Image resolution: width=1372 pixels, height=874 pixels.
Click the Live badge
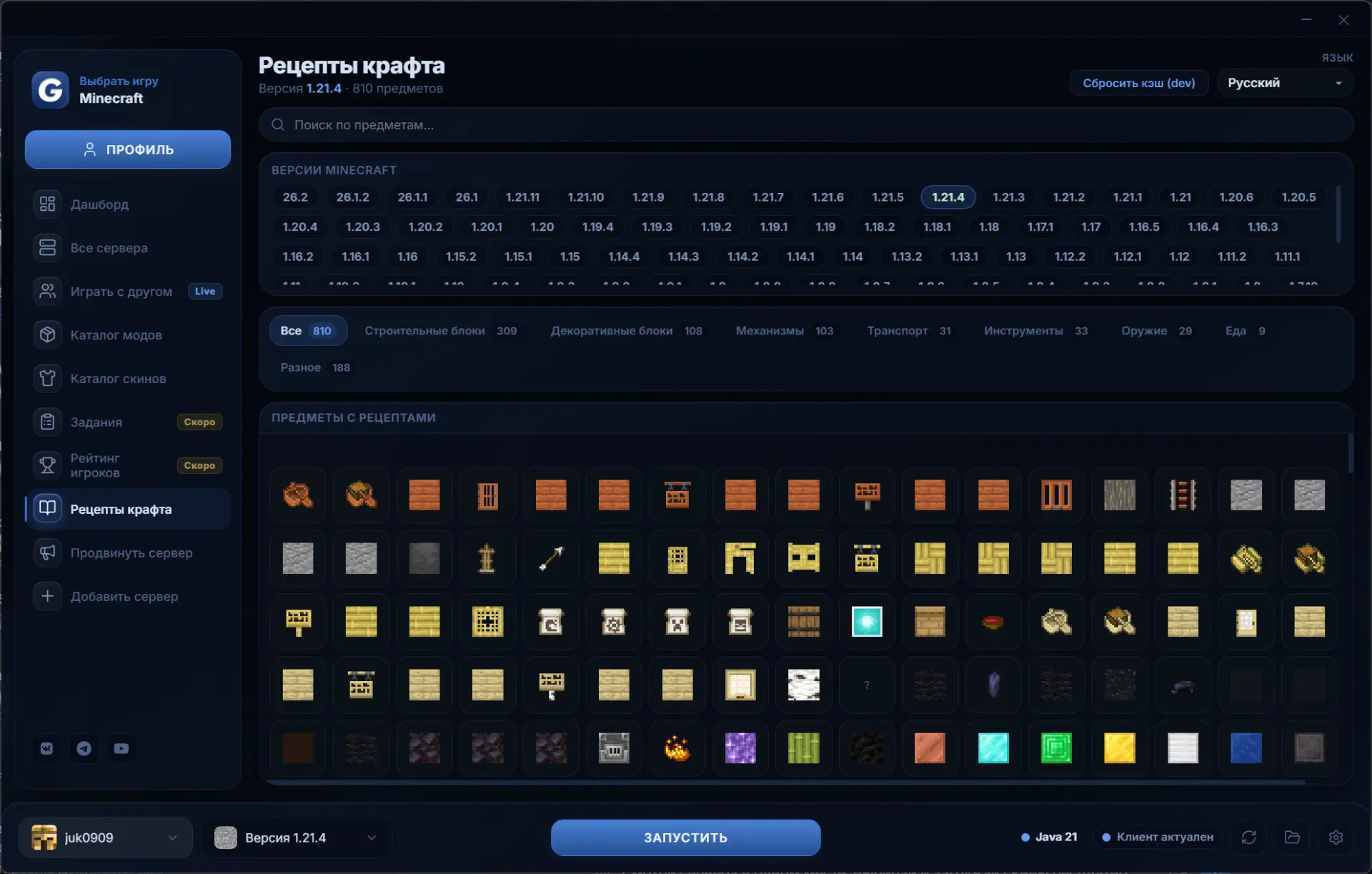point(205,292)
